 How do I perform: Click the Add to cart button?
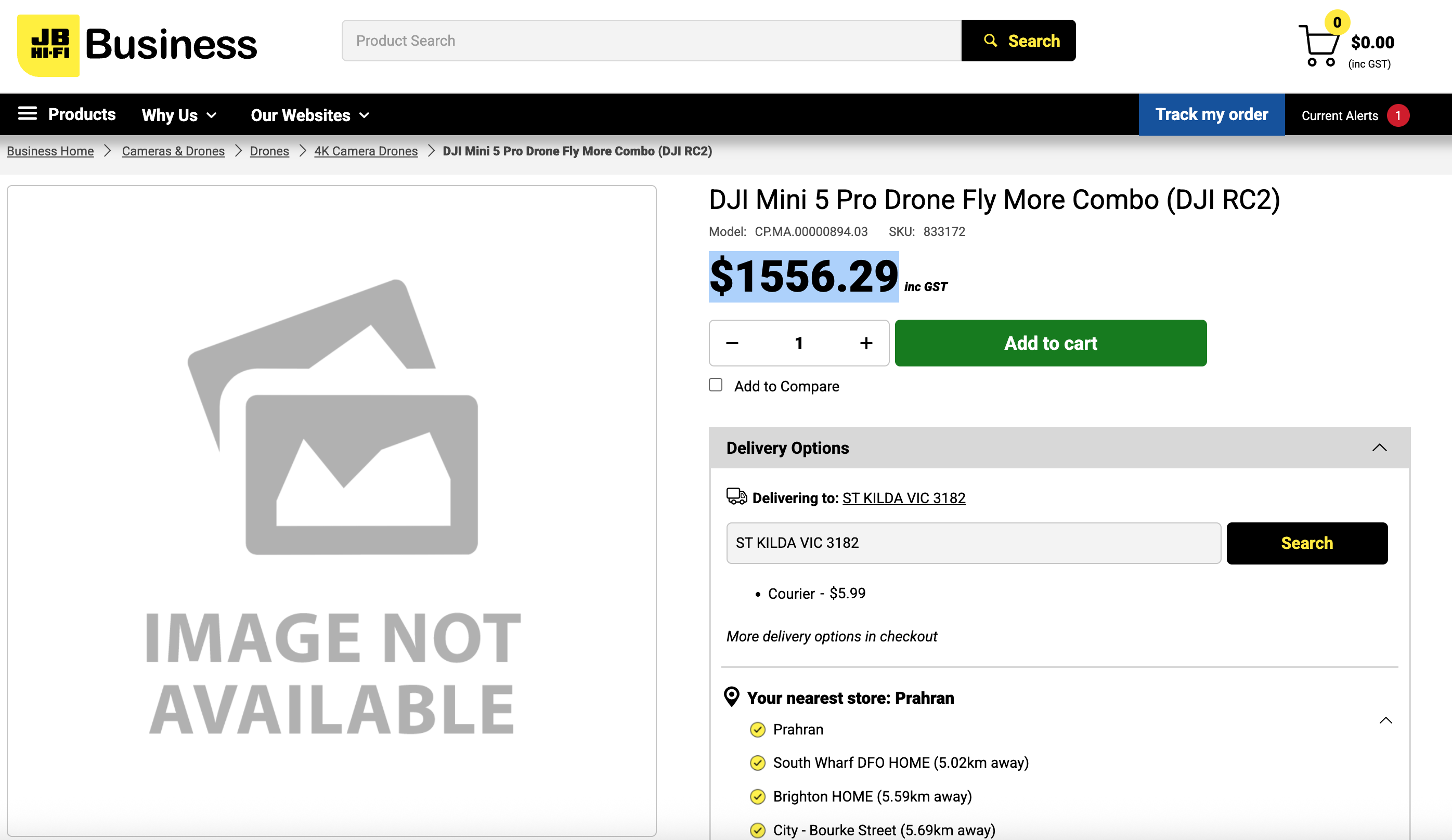coord(1051,343)
